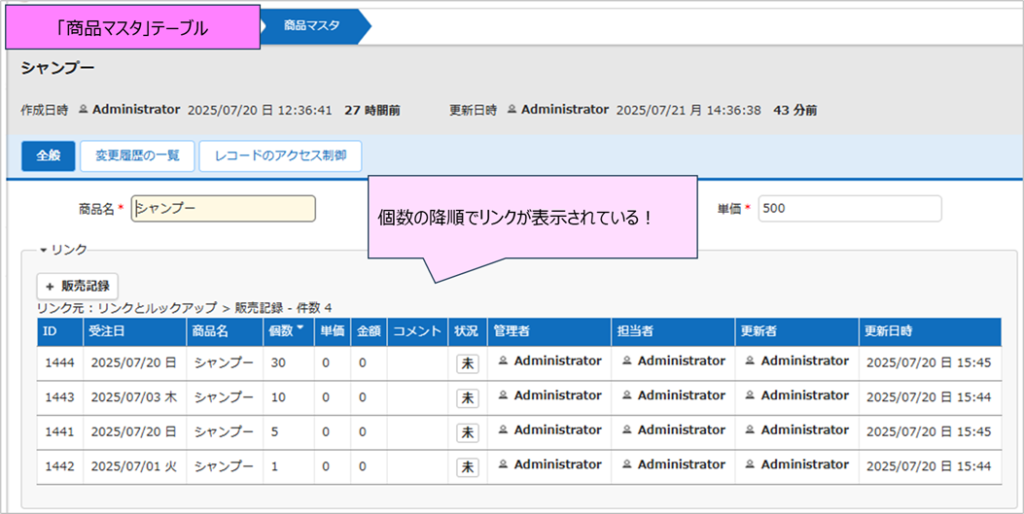Click 未 status in row 1444

point(468,364)
